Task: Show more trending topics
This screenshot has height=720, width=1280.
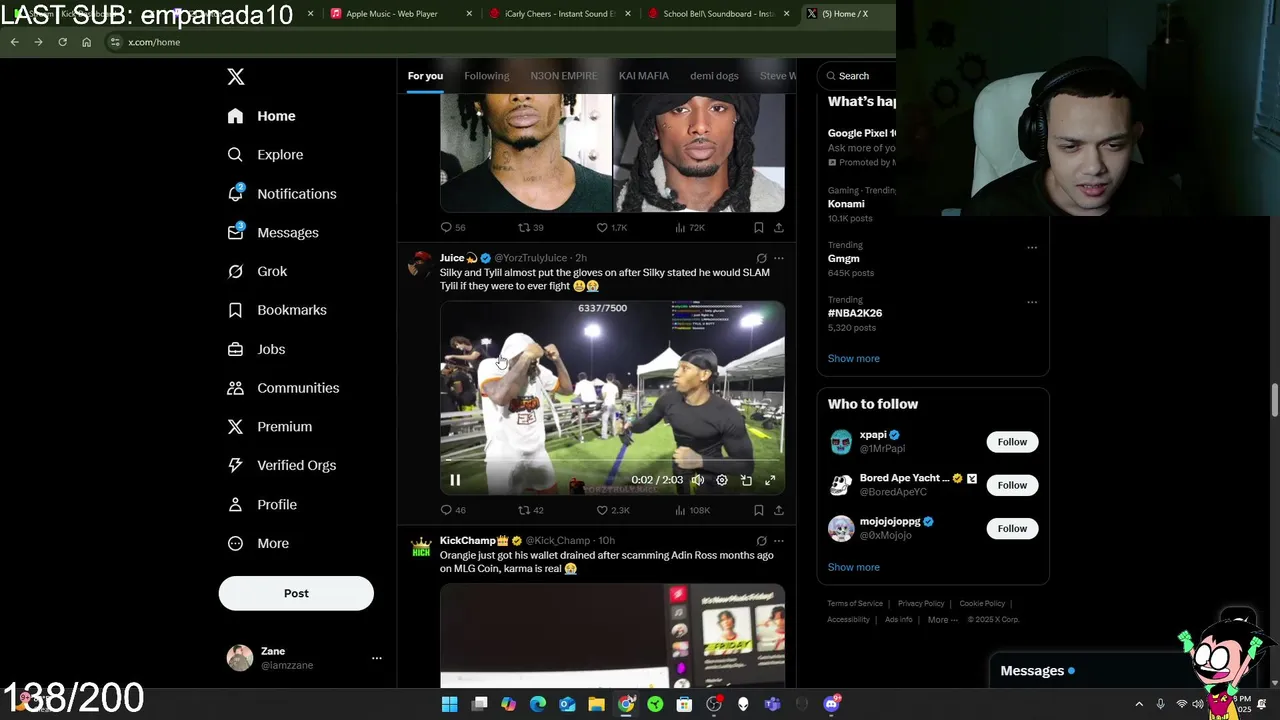Action: [x=853, y=358]
